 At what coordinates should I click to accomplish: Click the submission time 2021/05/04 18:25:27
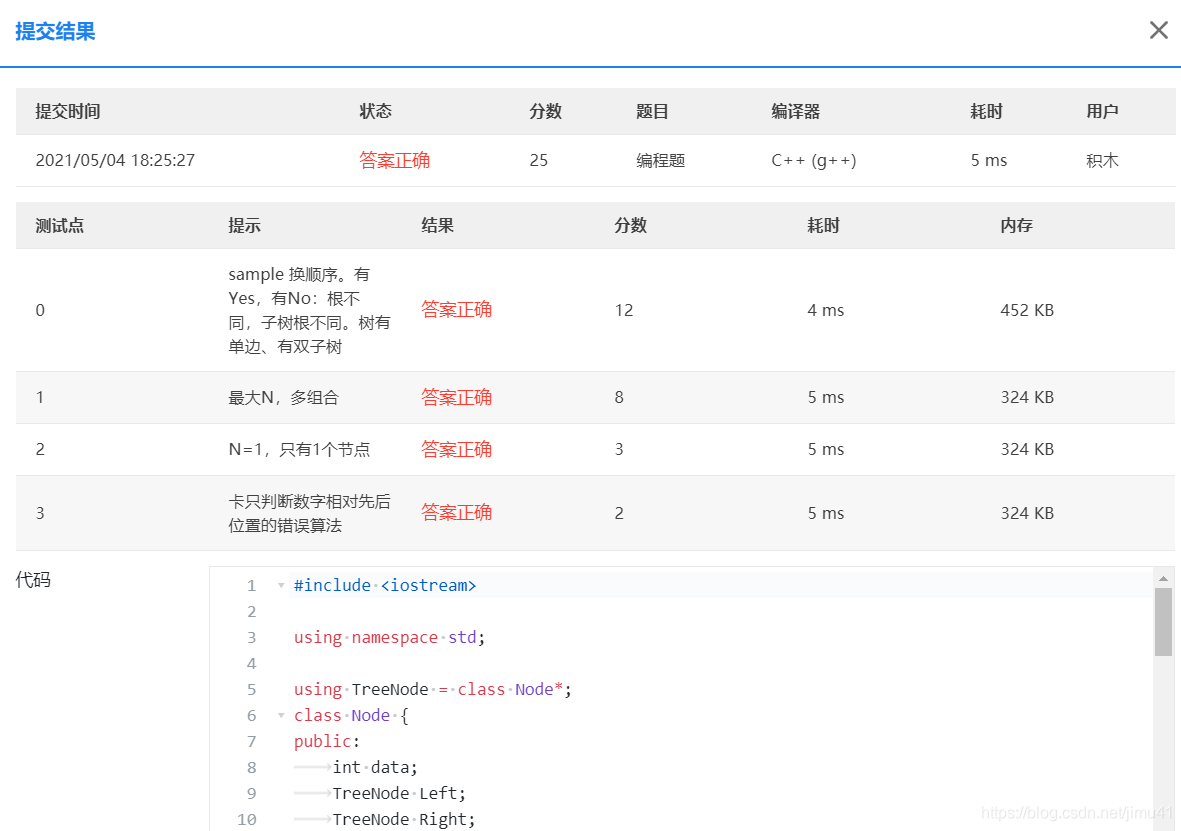[115, 160]
